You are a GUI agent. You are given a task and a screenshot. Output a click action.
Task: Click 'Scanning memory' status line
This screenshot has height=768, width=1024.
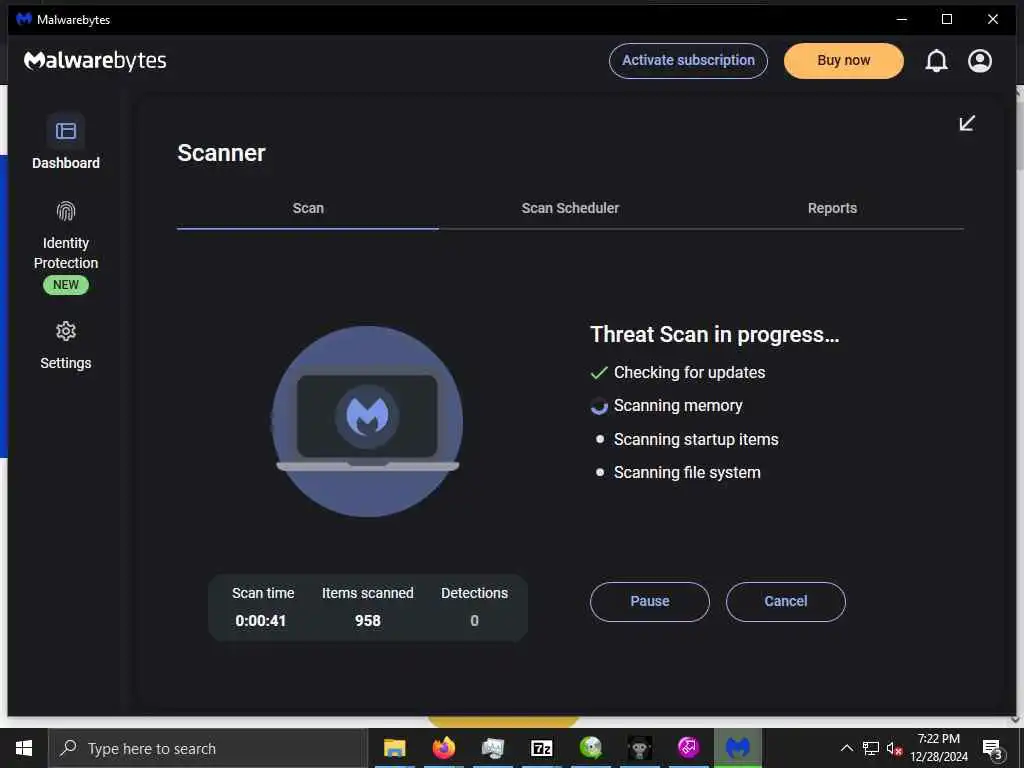point(678,406)
